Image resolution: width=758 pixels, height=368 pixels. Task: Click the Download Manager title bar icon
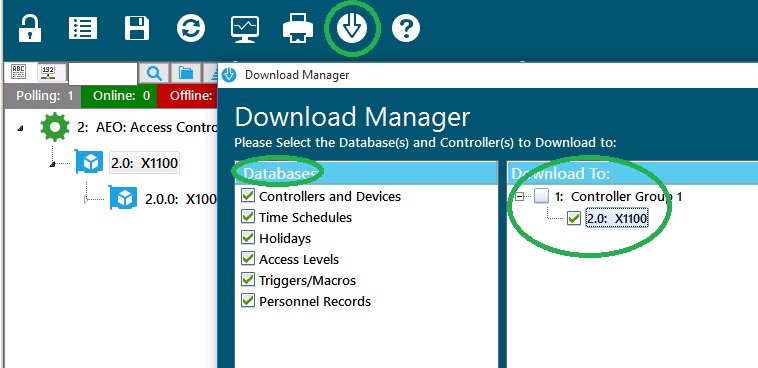pyautogui.click(x=229, y=75)
